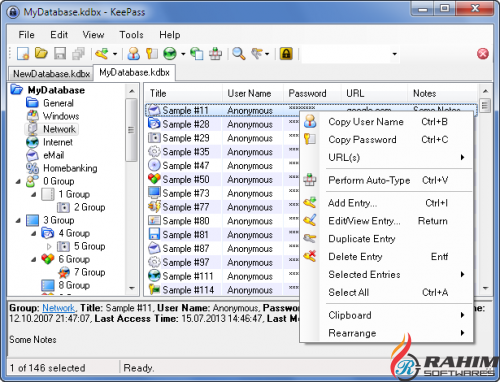The width and height of the screenshot is (500, 382).
Task: Collapse the 0 Group tree node
Action: pos(18,182)
